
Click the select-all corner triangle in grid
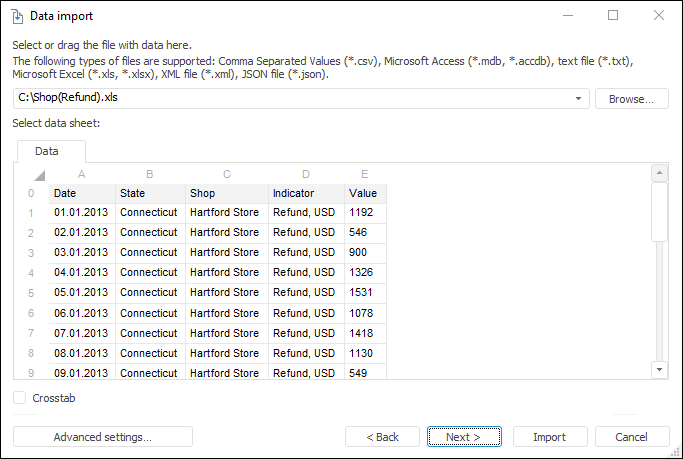(38, 175)
